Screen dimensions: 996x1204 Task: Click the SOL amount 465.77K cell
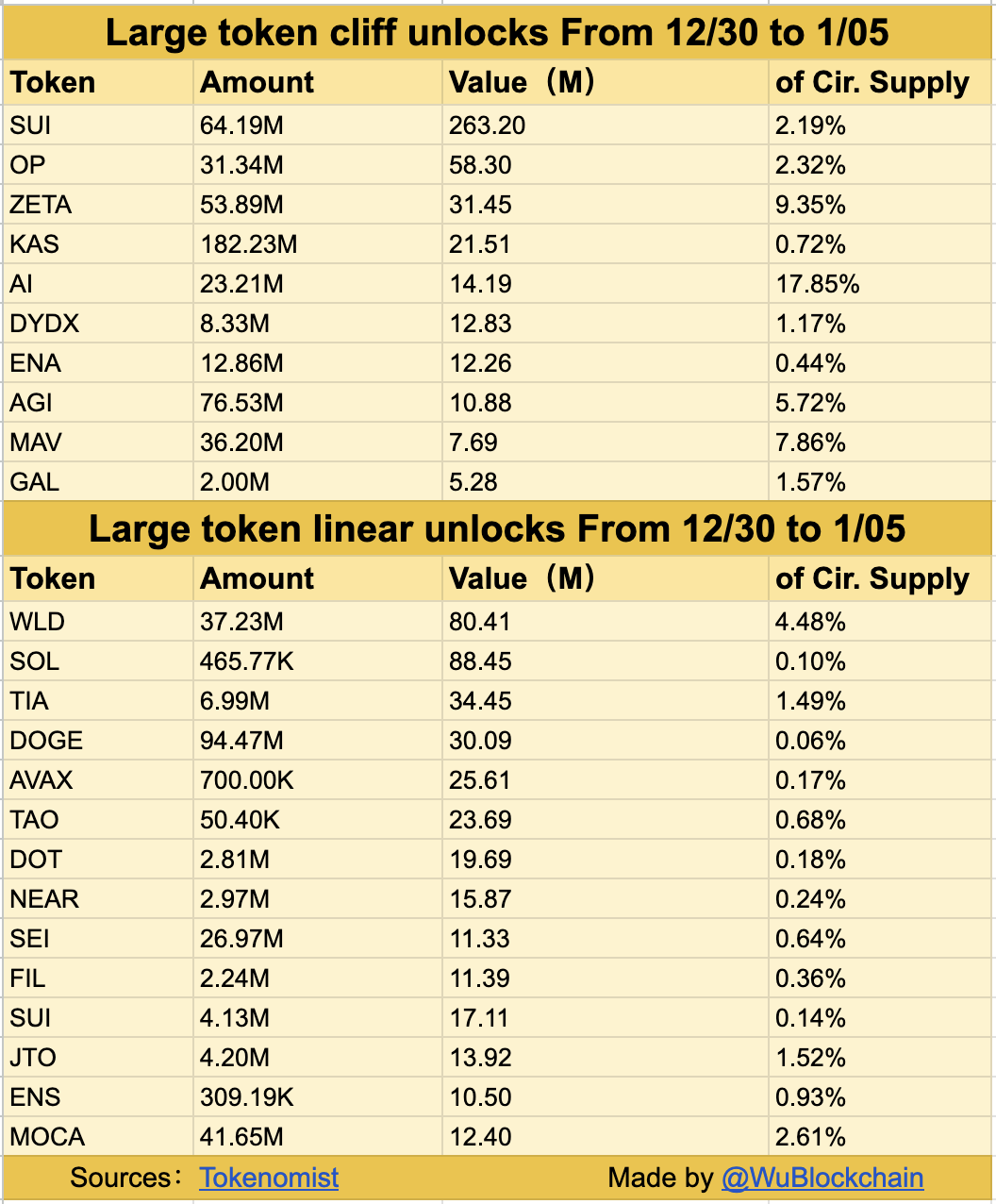click(x=246, y=661)
